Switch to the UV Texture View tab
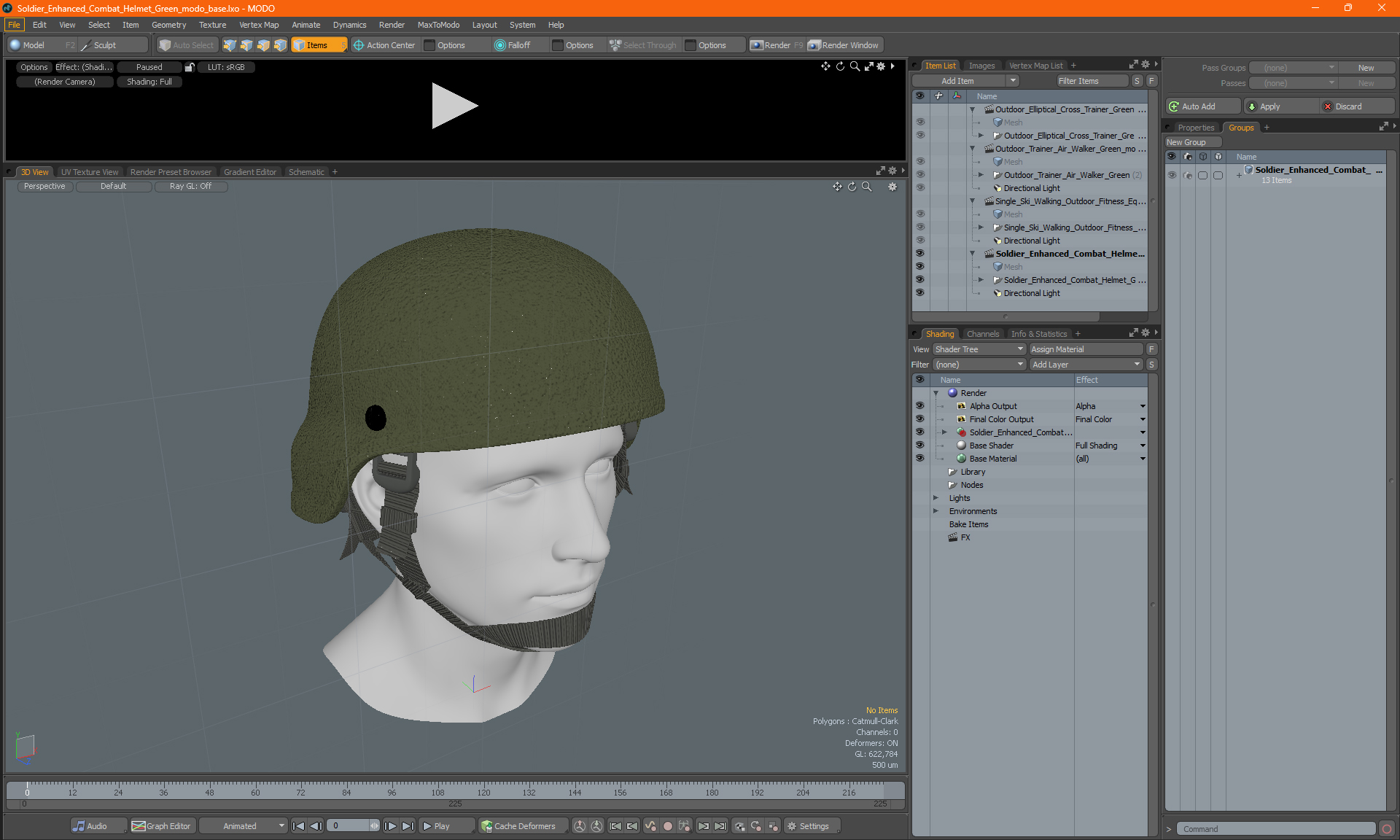 click(89, 171)
